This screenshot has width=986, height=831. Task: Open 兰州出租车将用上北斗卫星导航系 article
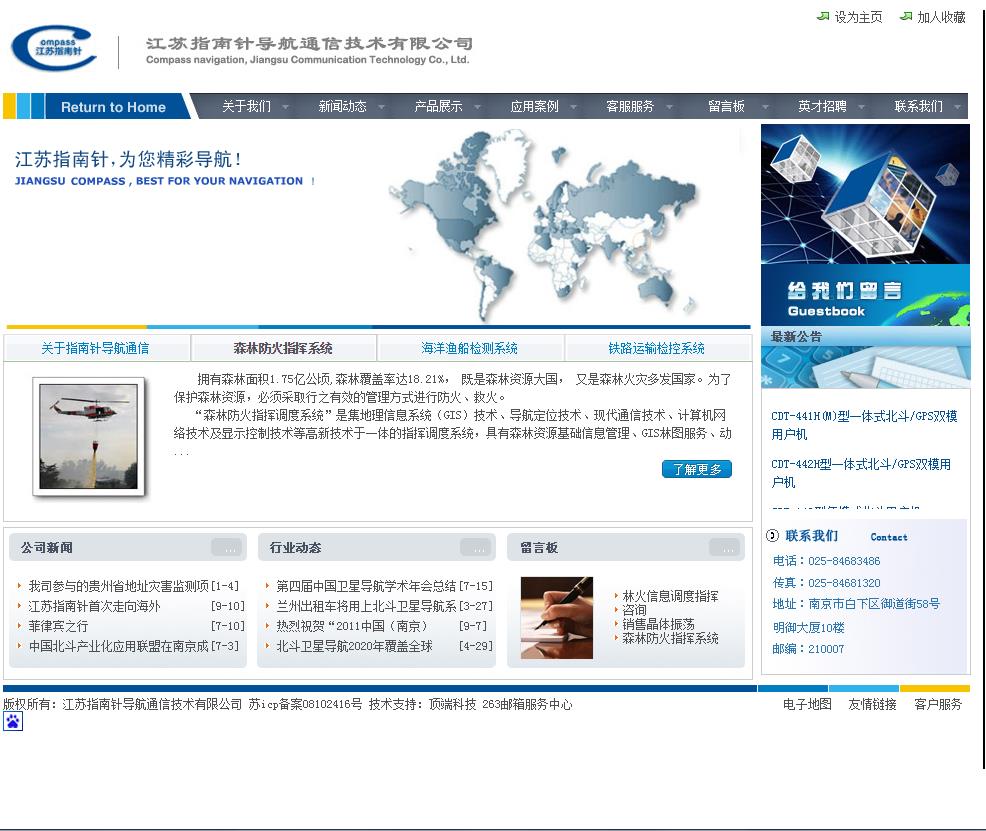click(x=366, y=606)
